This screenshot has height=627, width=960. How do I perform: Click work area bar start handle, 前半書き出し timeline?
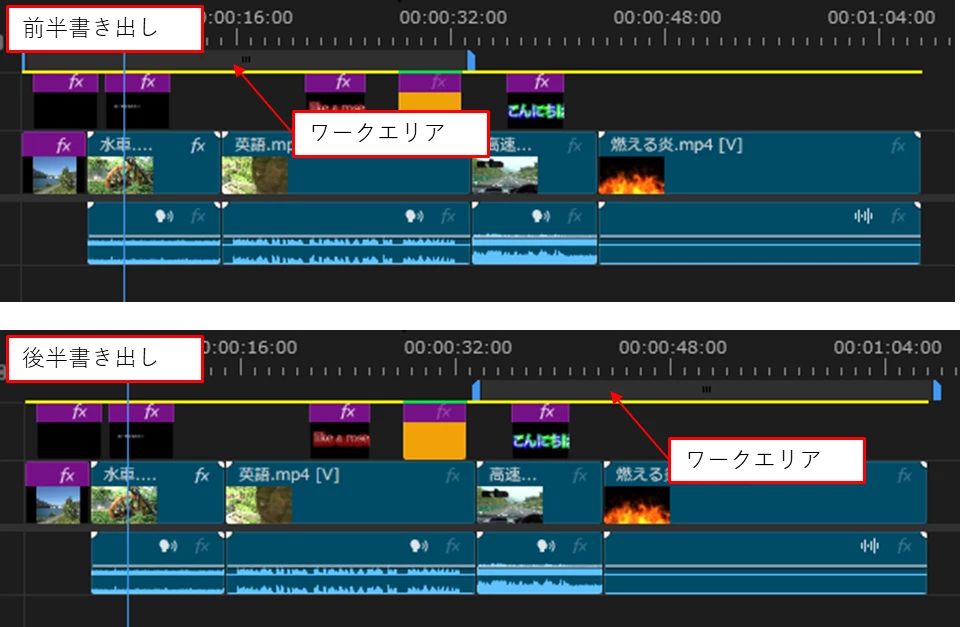pyautogui.click(x=23, y=61)
